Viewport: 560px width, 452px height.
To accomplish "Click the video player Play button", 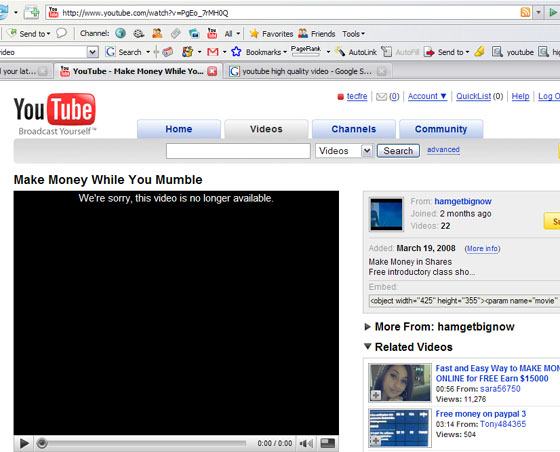I will pos(24,443).
